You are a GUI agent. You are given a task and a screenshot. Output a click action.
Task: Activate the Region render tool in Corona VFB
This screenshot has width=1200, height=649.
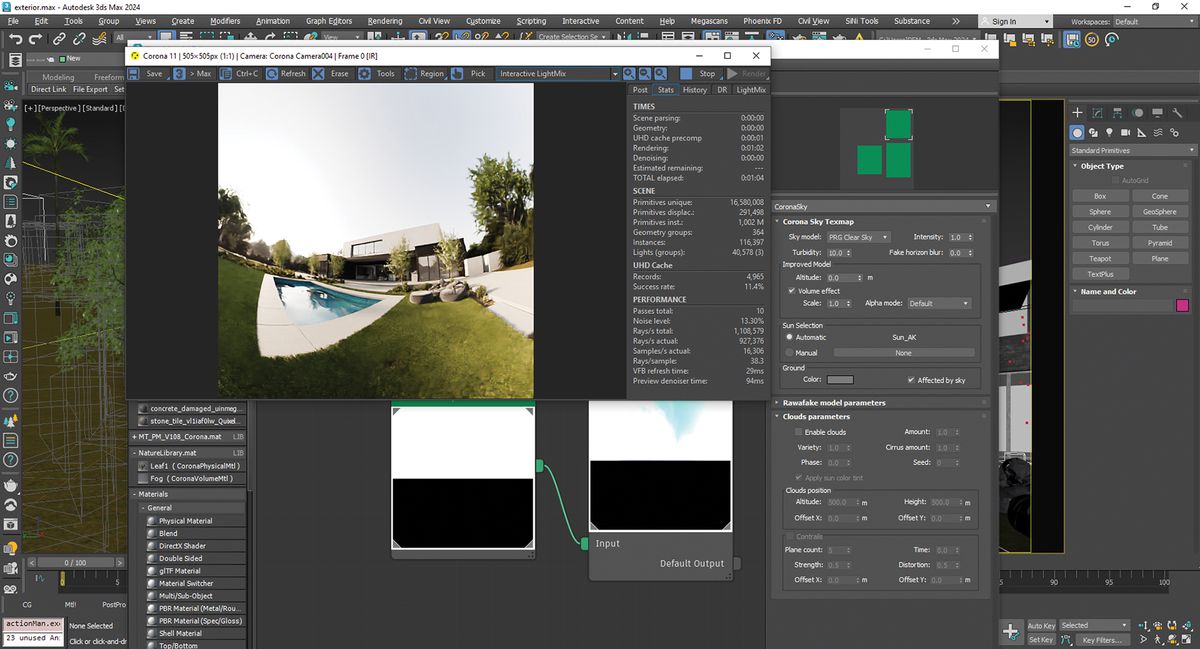point(426,74)
